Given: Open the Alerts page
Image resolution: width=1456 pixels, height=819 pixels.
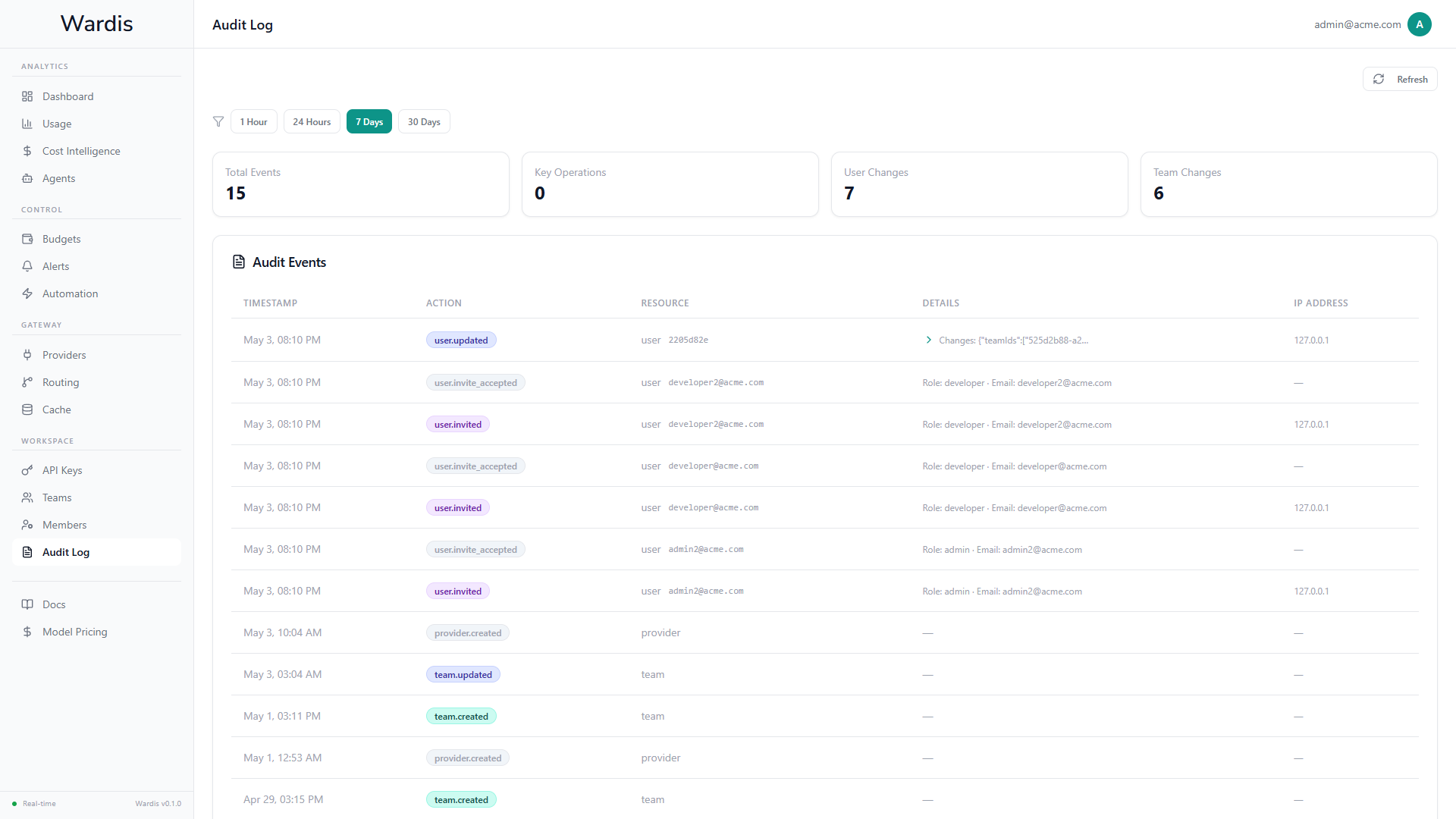Looking at the screenshot, I should coord(96,266).
